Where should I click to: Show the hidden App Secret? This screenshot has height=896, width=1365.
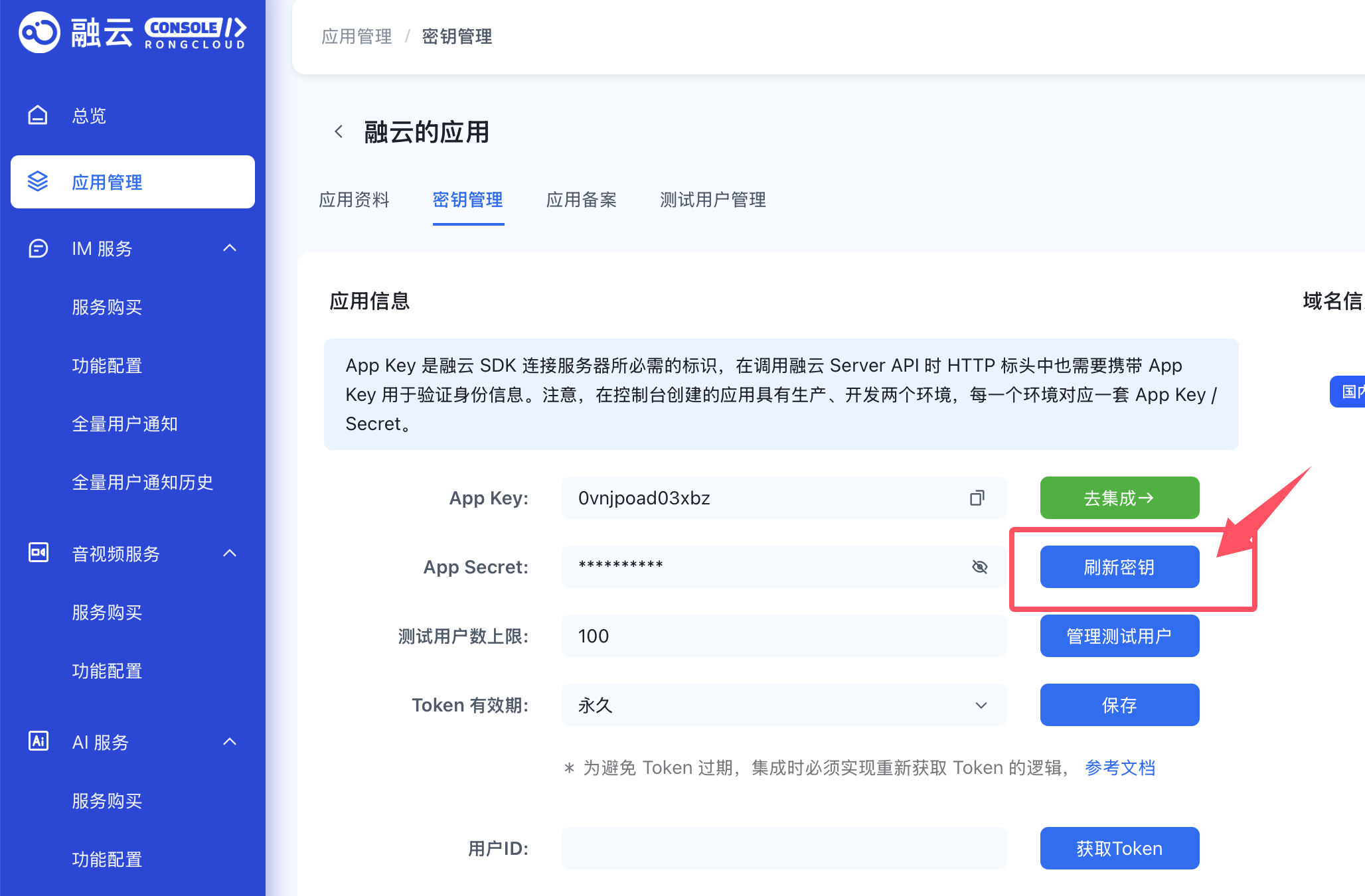pos(979,567)
